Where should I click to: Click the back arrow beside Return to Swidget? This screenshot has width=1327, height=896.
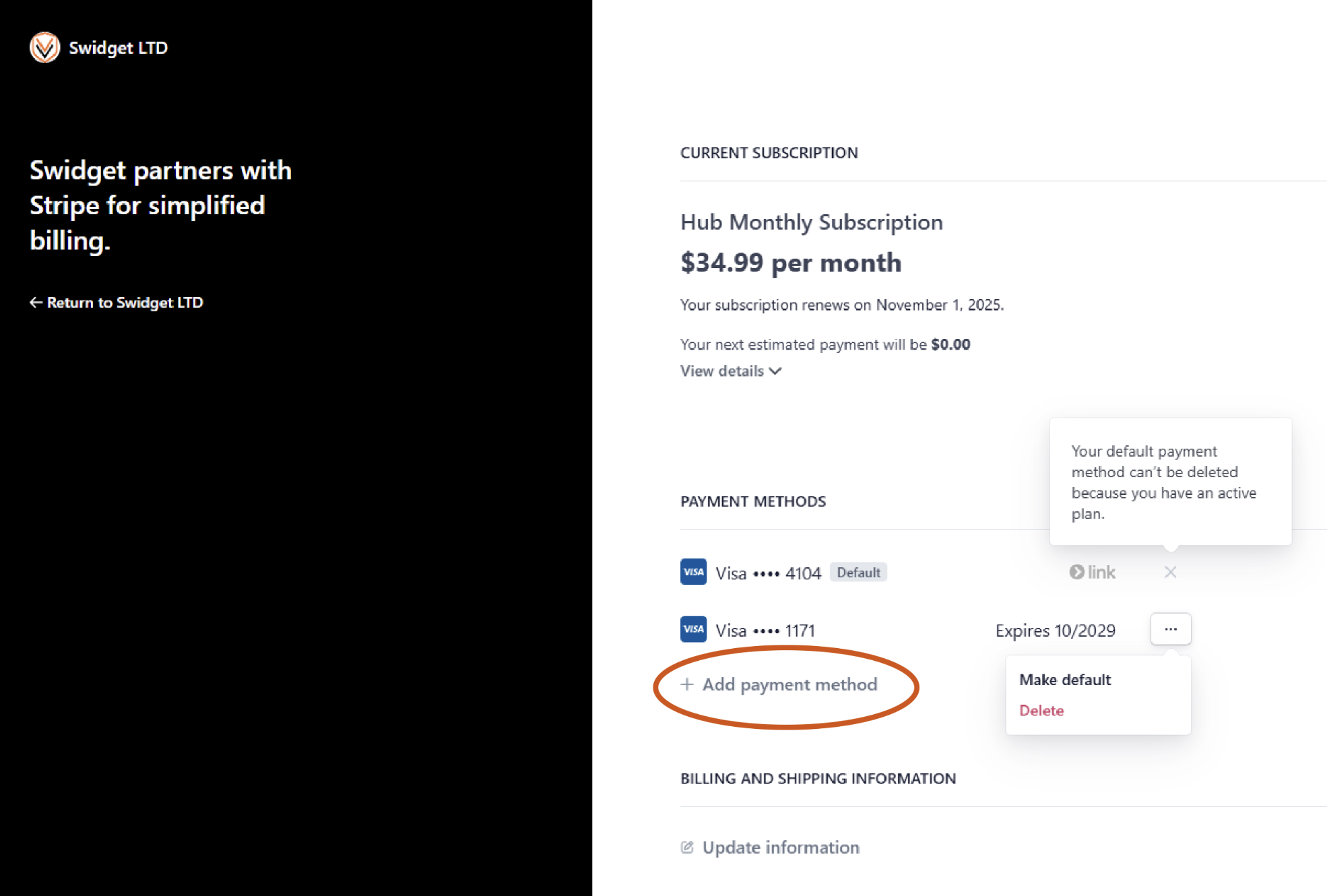[x=36, y=302]
